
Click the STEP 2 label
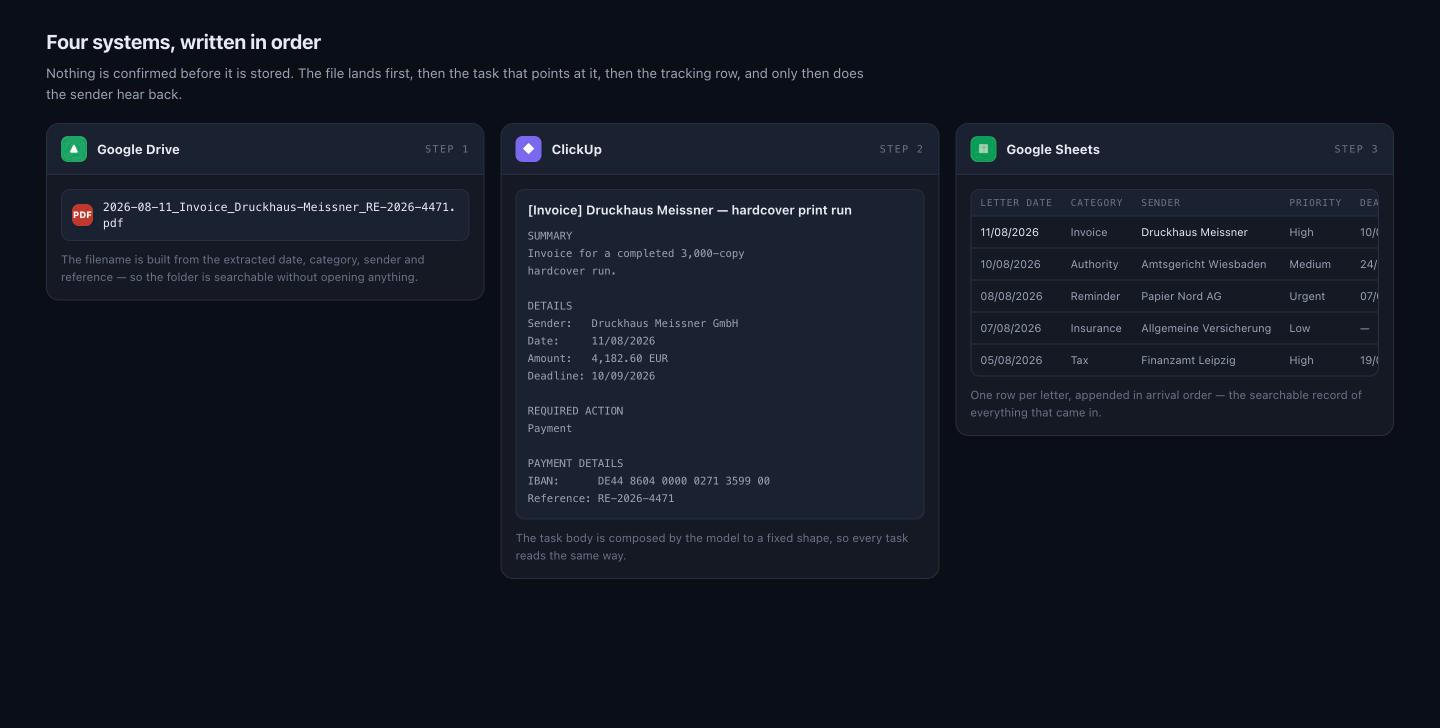[x=902, y=149]
